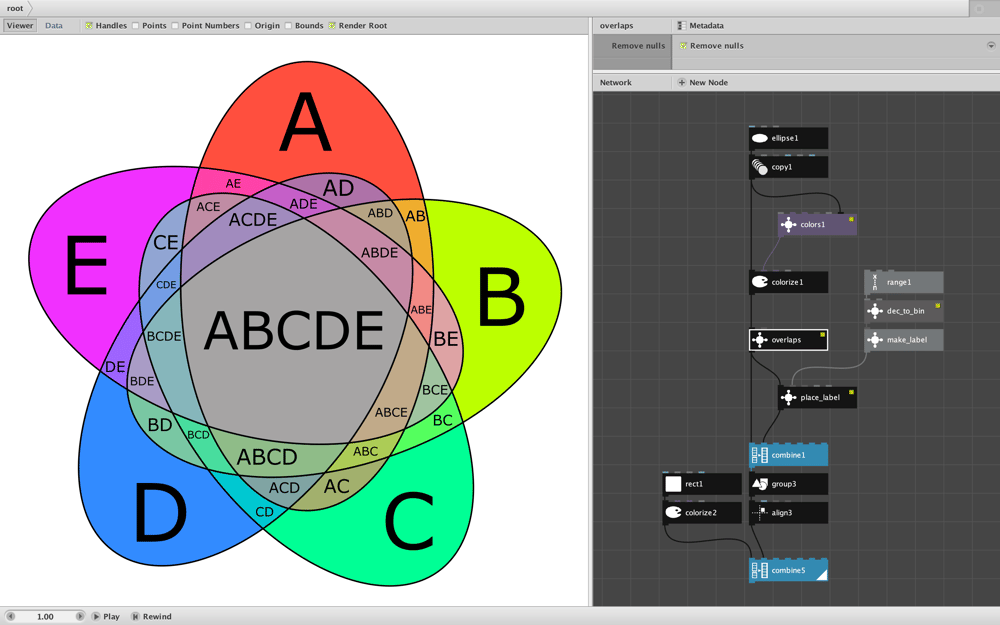Click the ABDE region label
The width and height of the screenshot is (1000, 625).
(379, 253)
